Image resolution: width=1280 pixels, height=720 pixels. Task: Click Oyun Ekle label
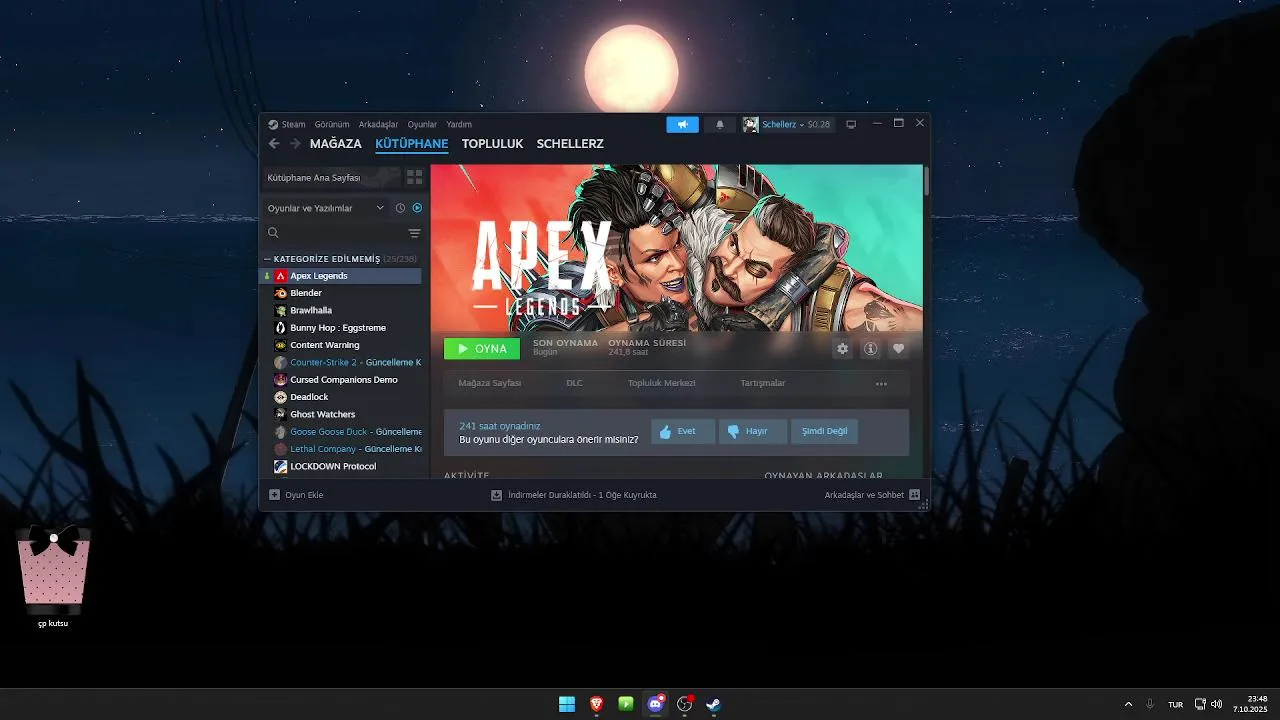click(304, 495)
